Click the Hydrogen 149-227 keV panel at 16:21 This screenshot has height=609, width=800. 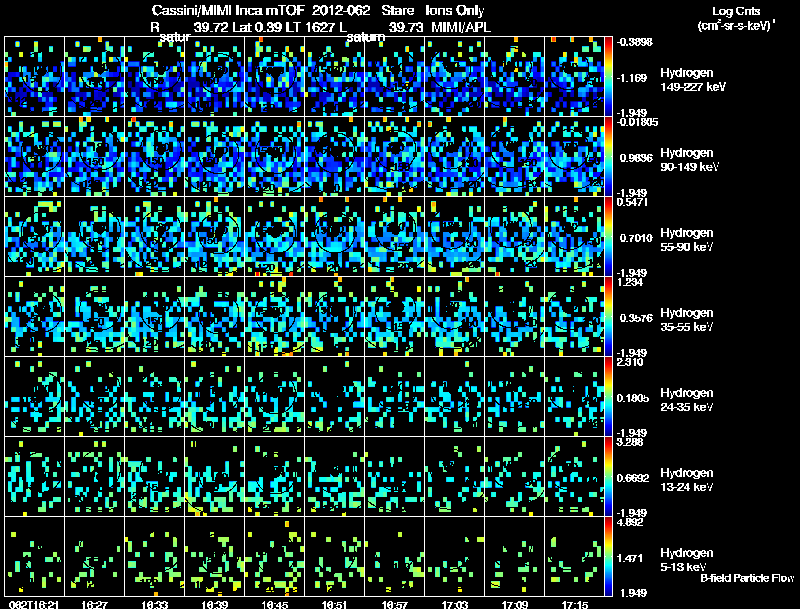pyautogui.click(x=35, y=77)
